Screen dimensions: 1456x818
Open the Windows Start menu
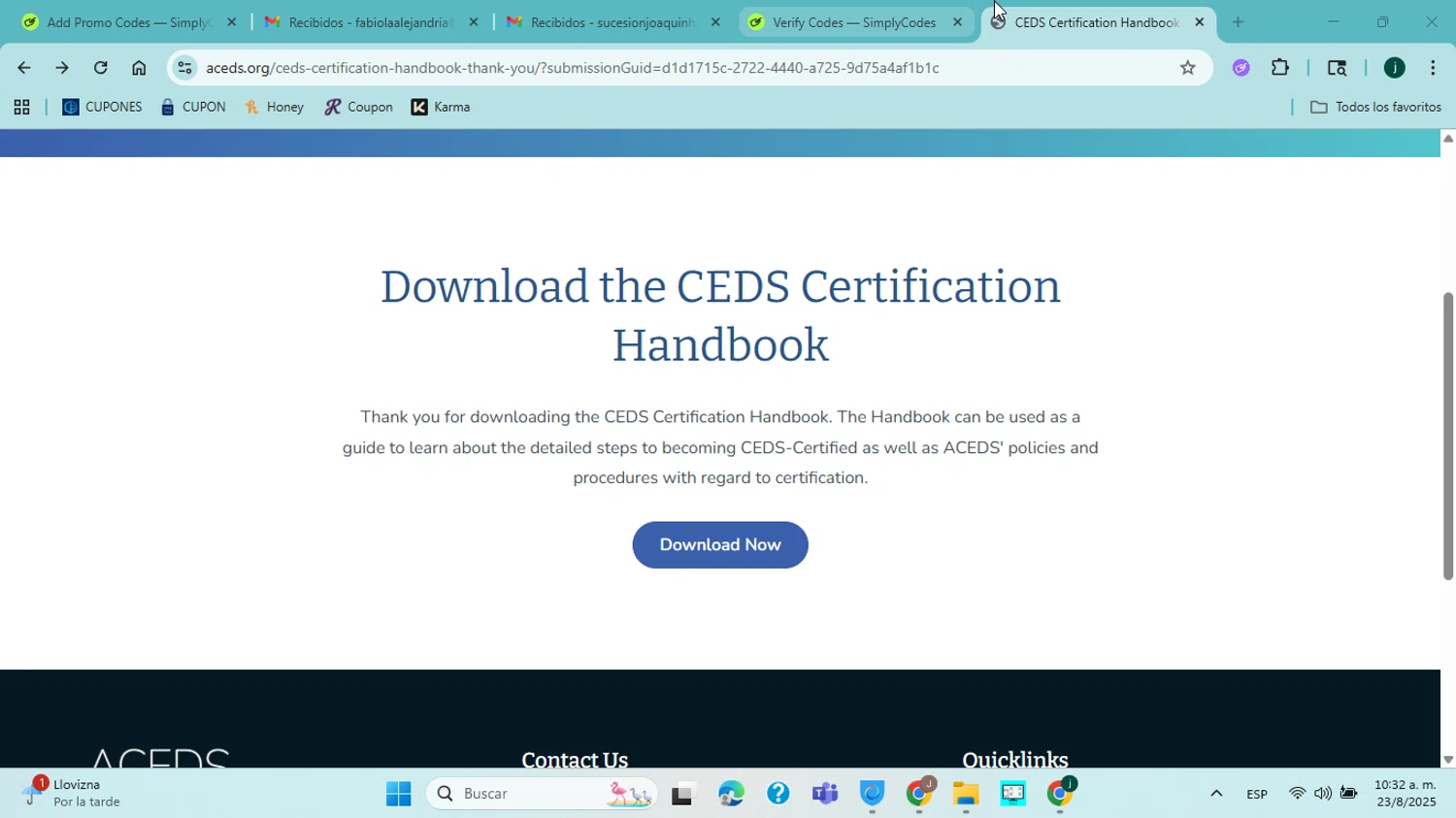tap(398, 794)
